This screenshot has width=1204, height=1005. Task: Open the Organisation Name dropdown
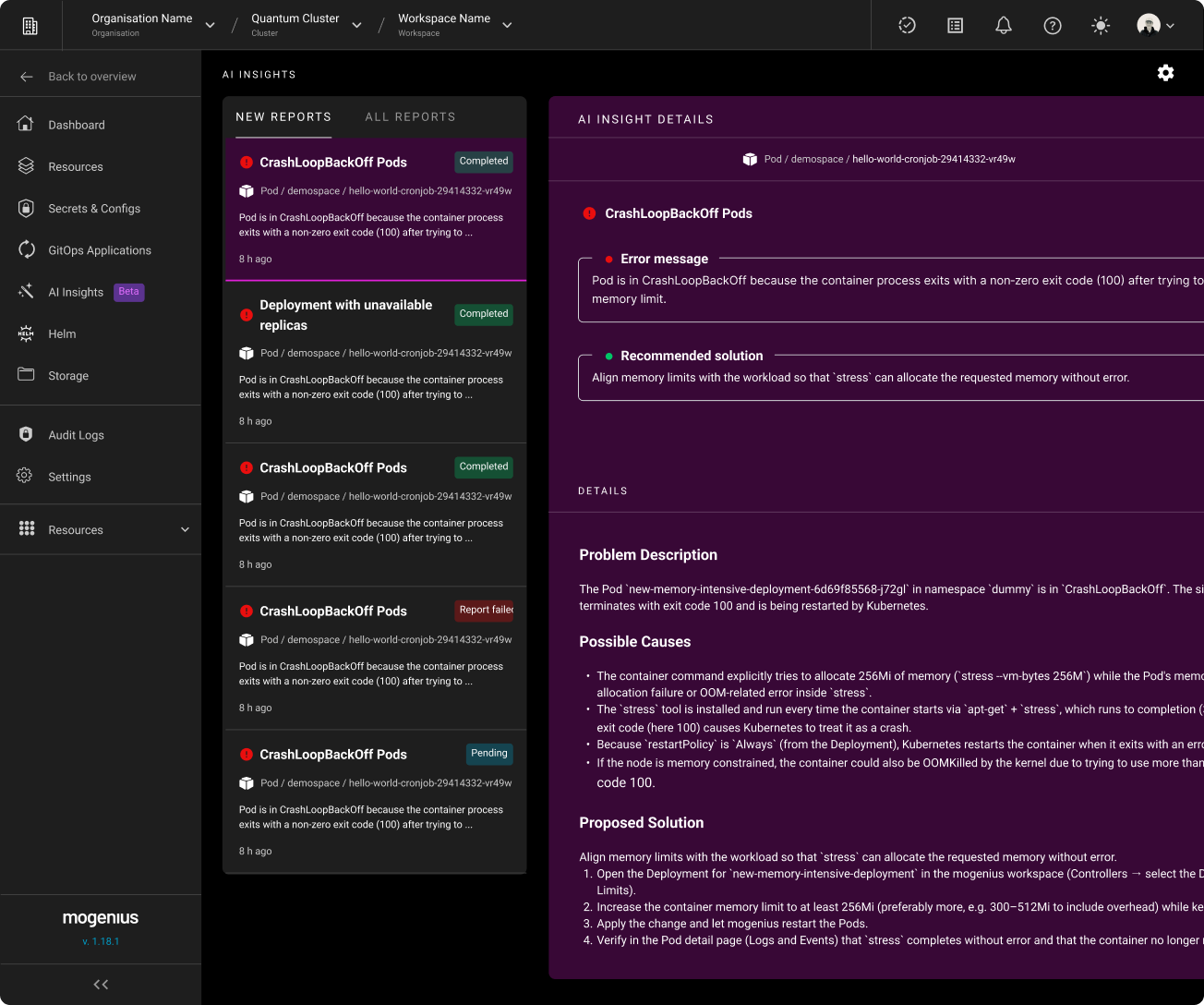click(153, 25)
